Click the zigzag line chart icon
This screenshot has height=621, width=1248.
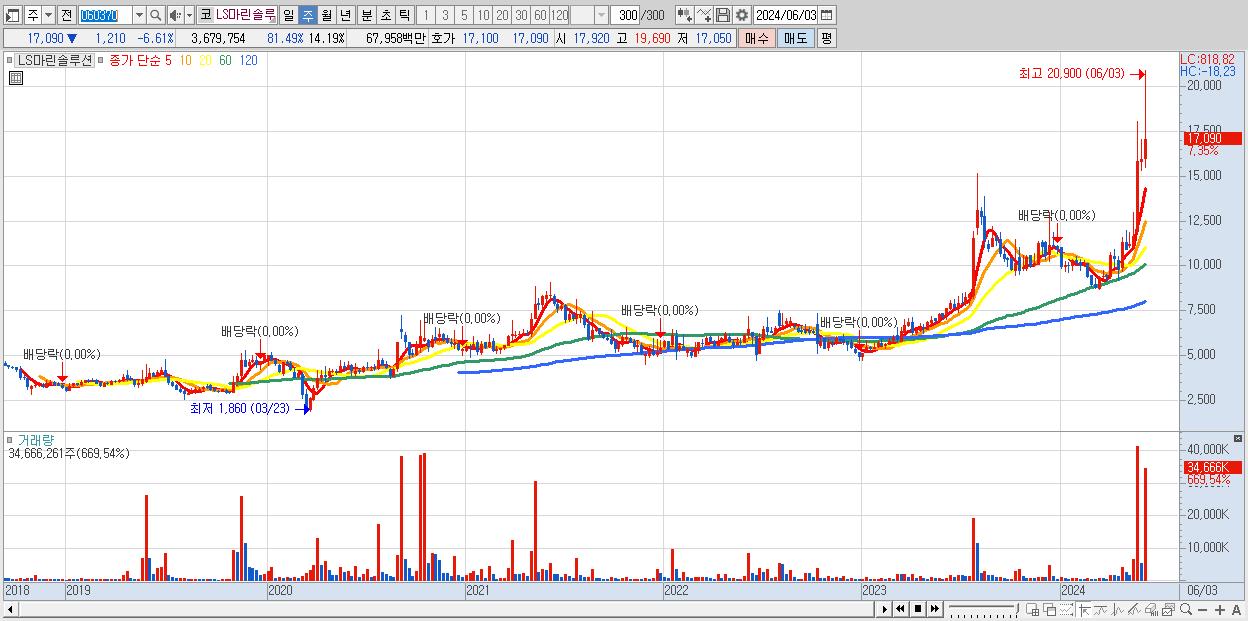click(1118, 610)
